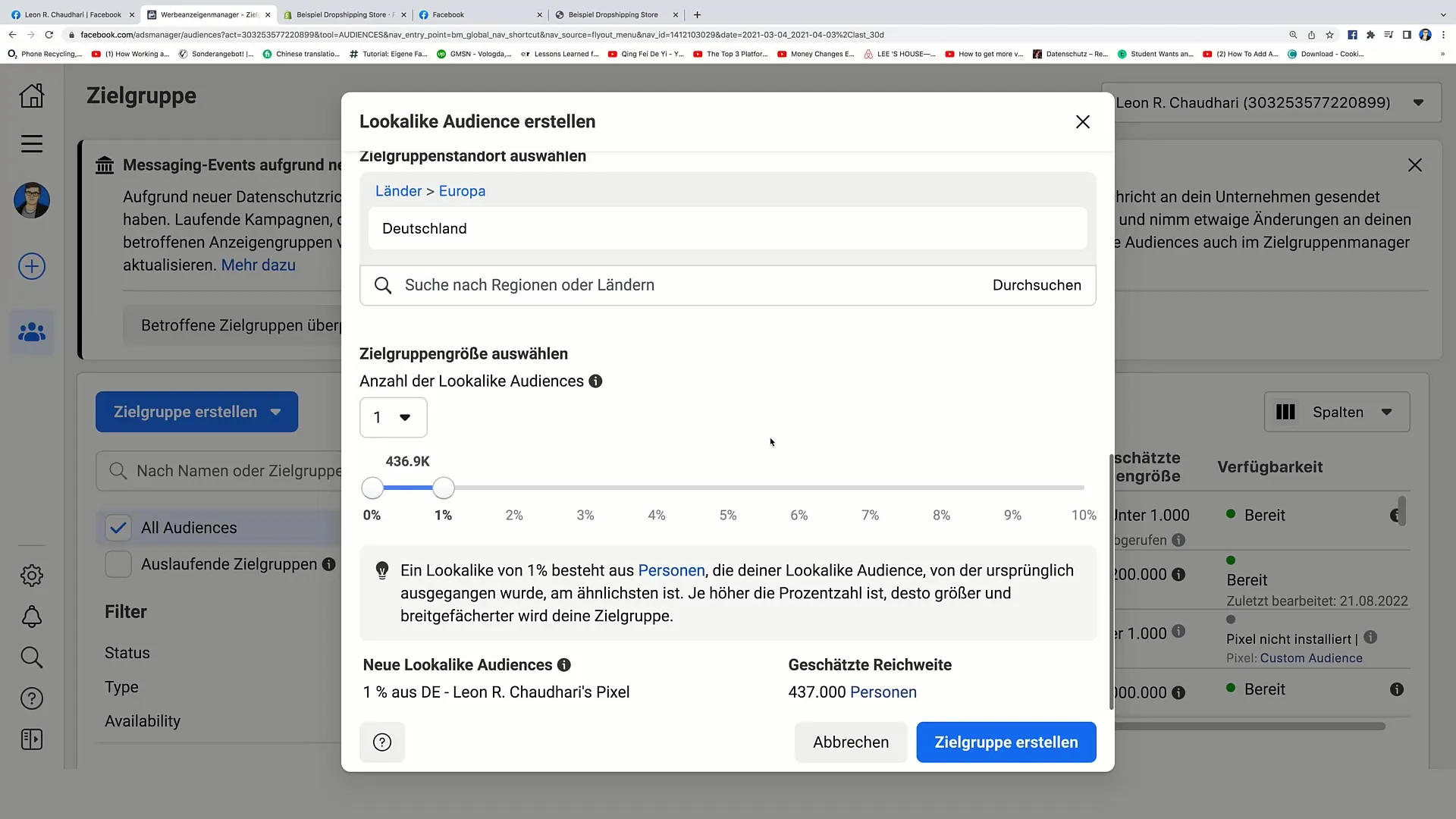1456x819 pixels.
Task: Check the Auslaufende Zielgruppen checkbox
Action: 118,564
